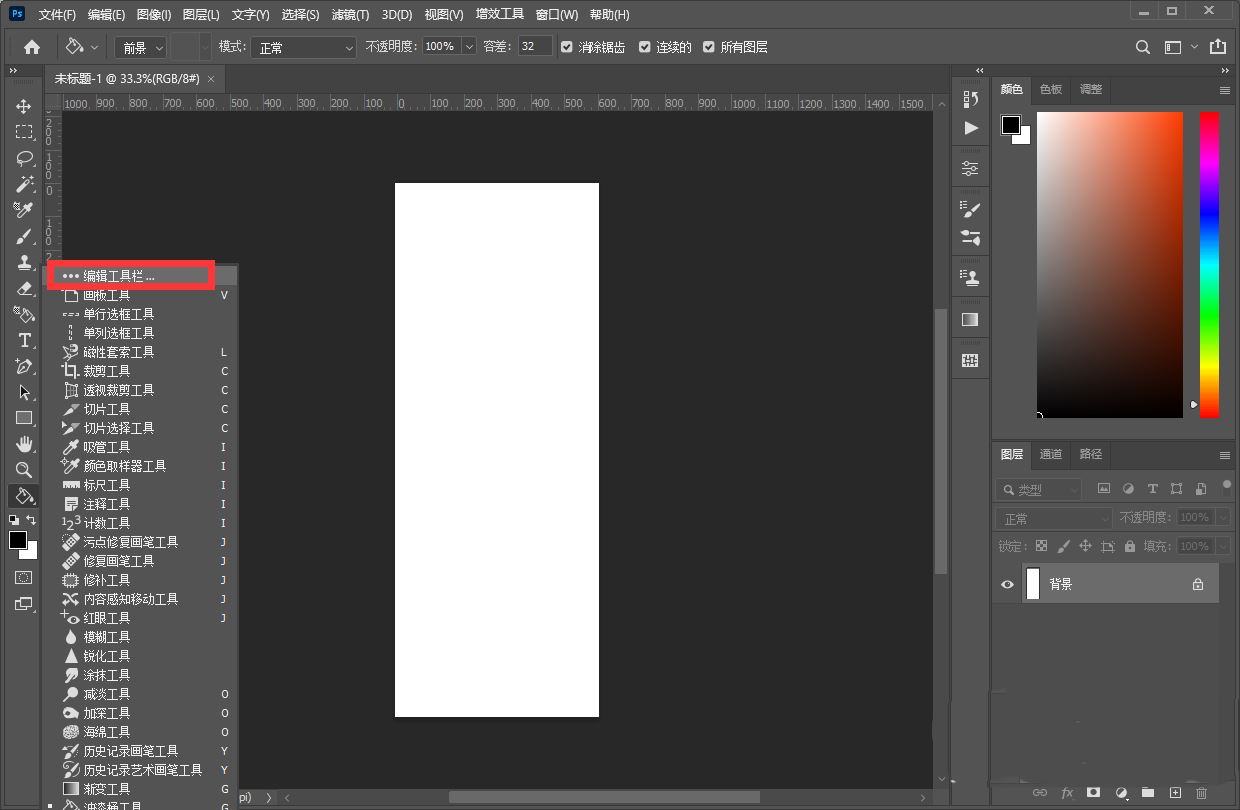Open the workspace switcher dropdown

tap(1180, 47)
